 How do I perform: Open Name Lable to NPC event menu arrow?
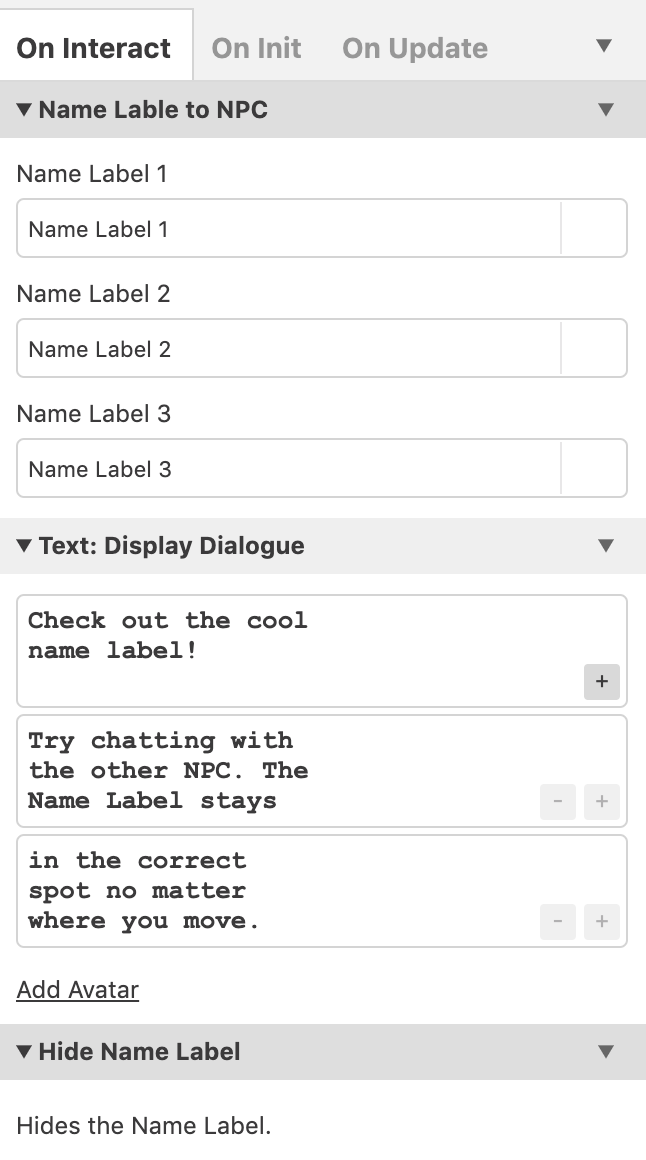(x=606, y=109)
